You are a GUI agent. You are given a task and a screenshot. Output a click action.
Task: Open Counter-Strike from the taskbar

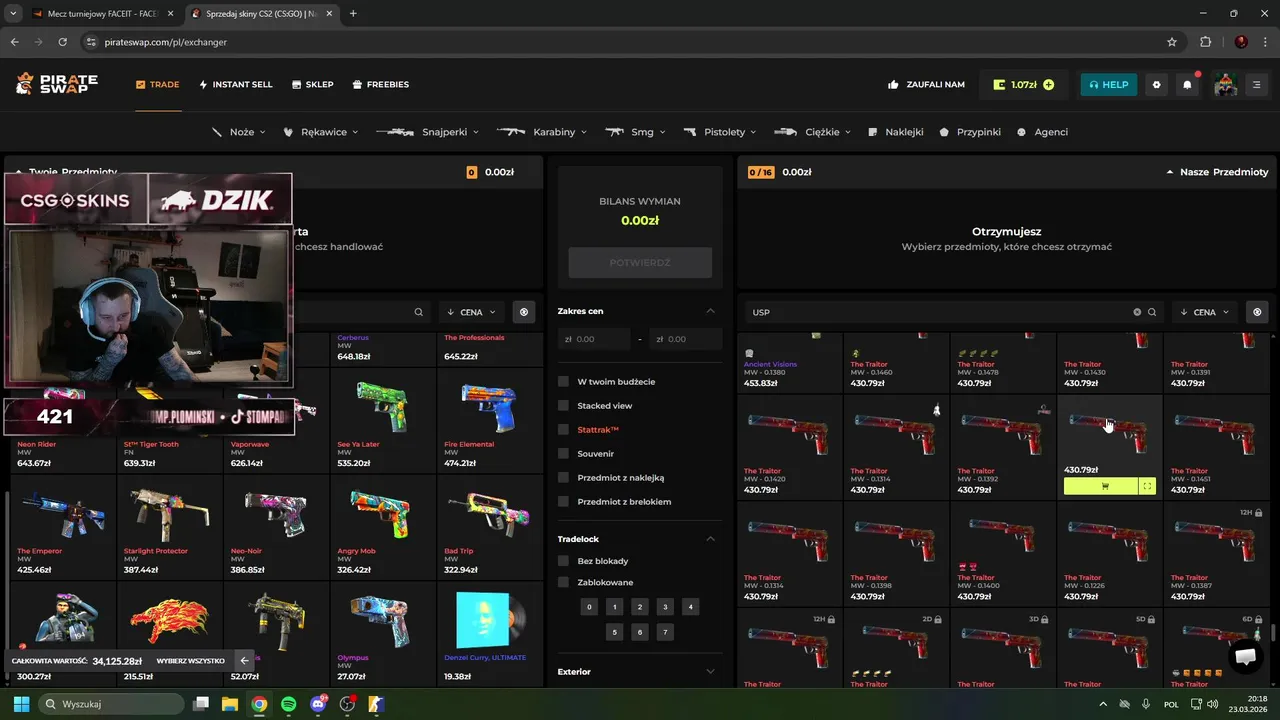377,704
